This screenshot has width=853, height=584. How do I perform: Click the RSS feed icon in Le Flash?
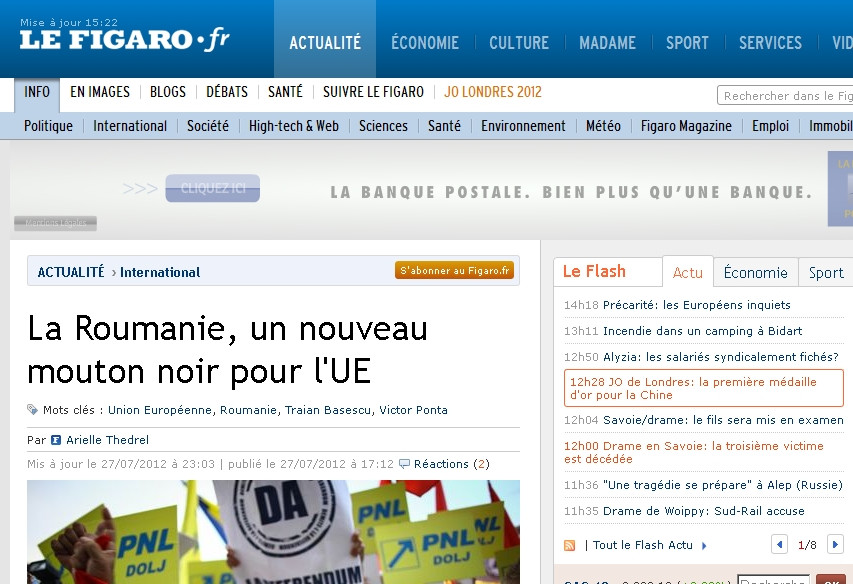point(570,545)
